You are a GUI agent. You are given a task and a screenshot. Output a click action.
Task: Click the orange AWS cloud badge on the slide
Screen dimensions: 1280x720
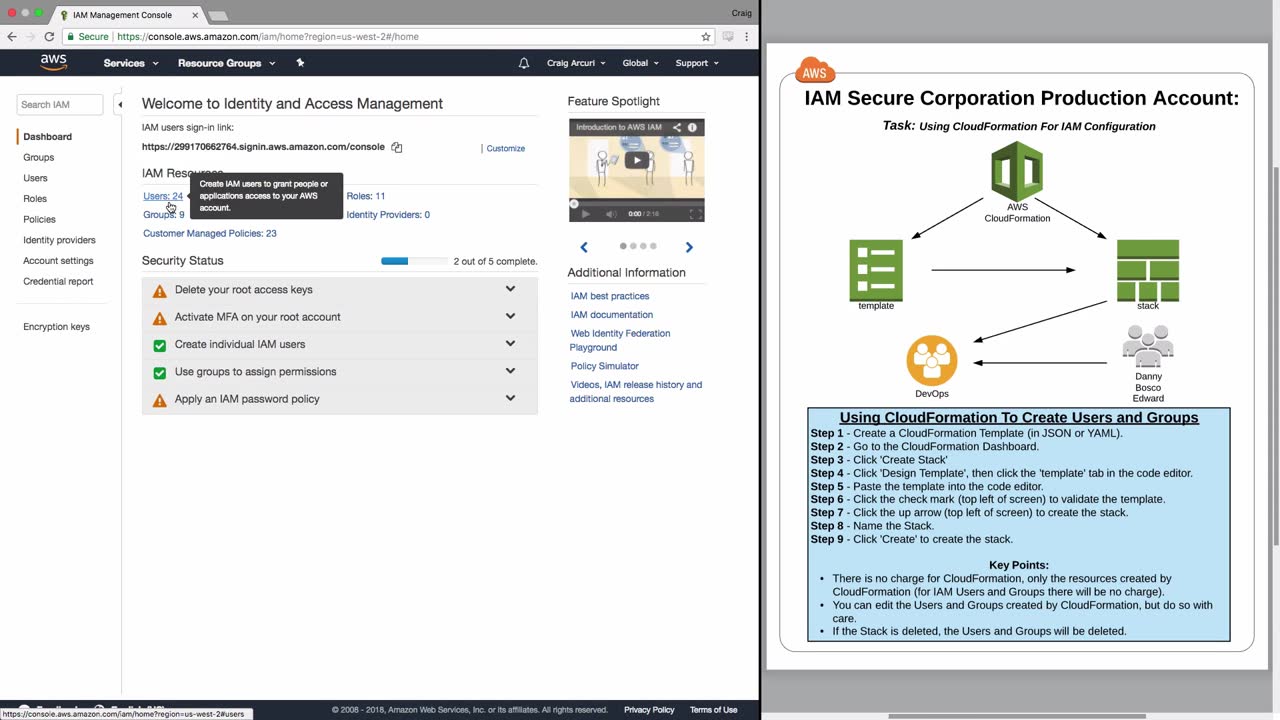point(815,72)
